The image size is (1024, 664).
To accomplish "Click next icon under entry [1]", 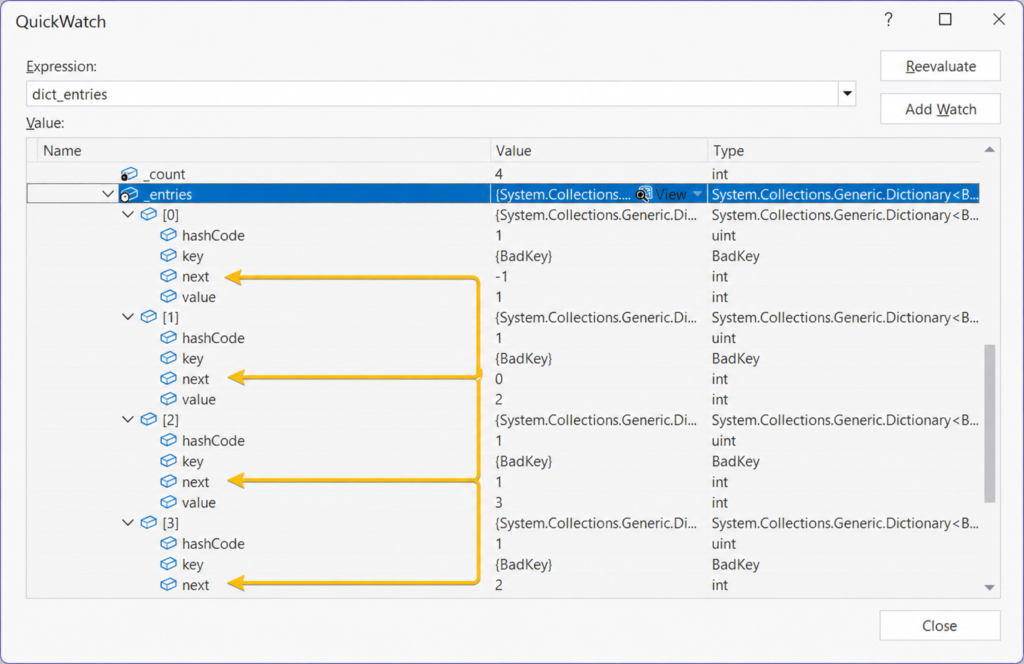I will point(168,379).
